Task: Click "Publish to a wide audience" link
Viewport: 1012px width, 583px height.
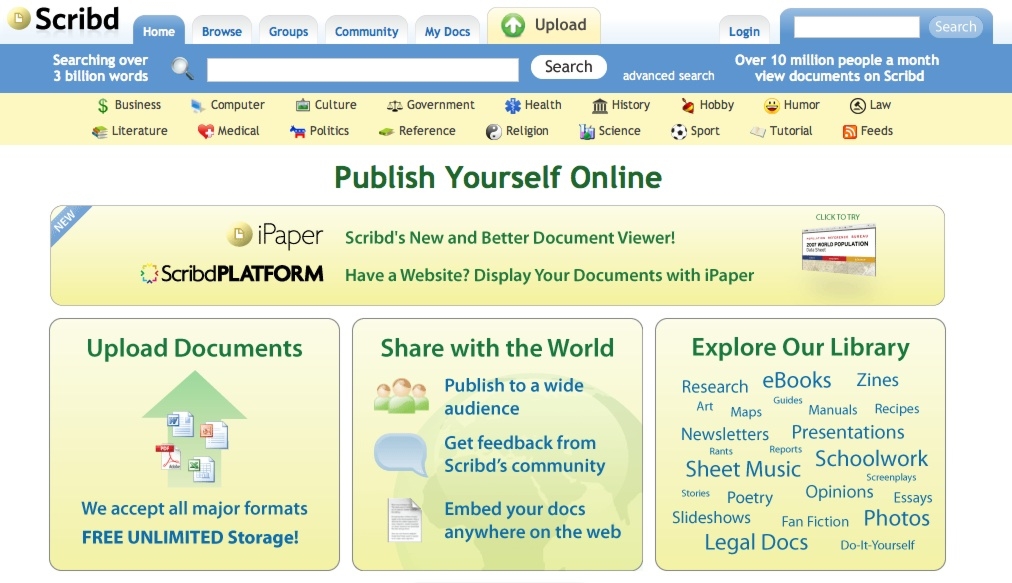Action: pyautogui.click(x=514, y=396)
